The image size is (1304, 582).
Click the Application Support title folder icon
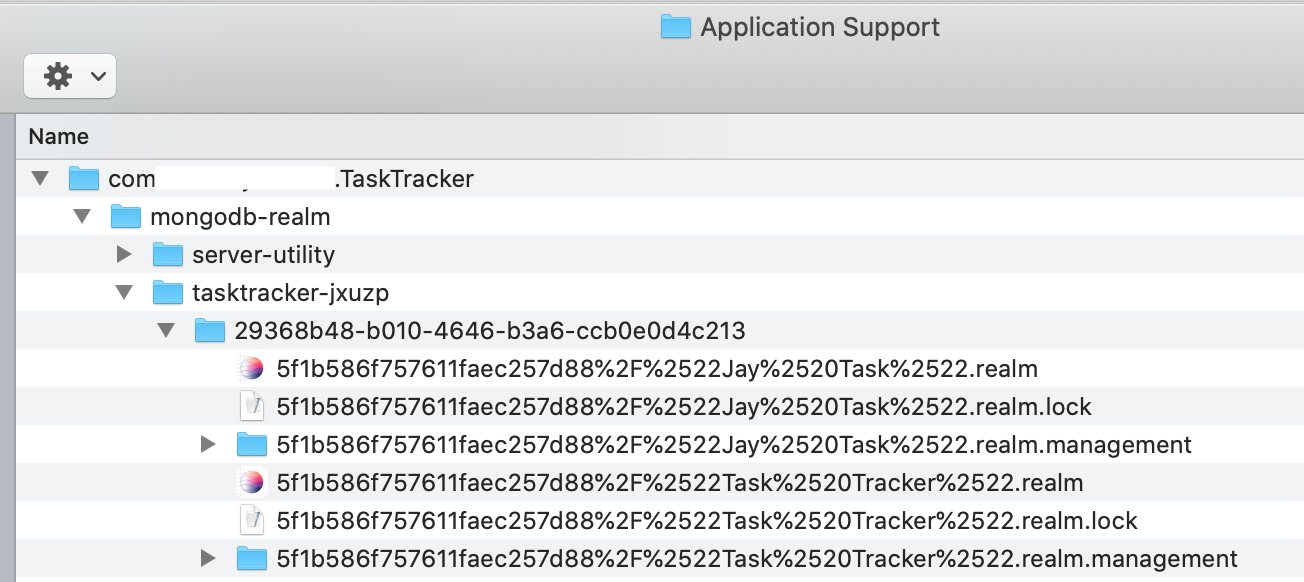click(x=676, y=27)
